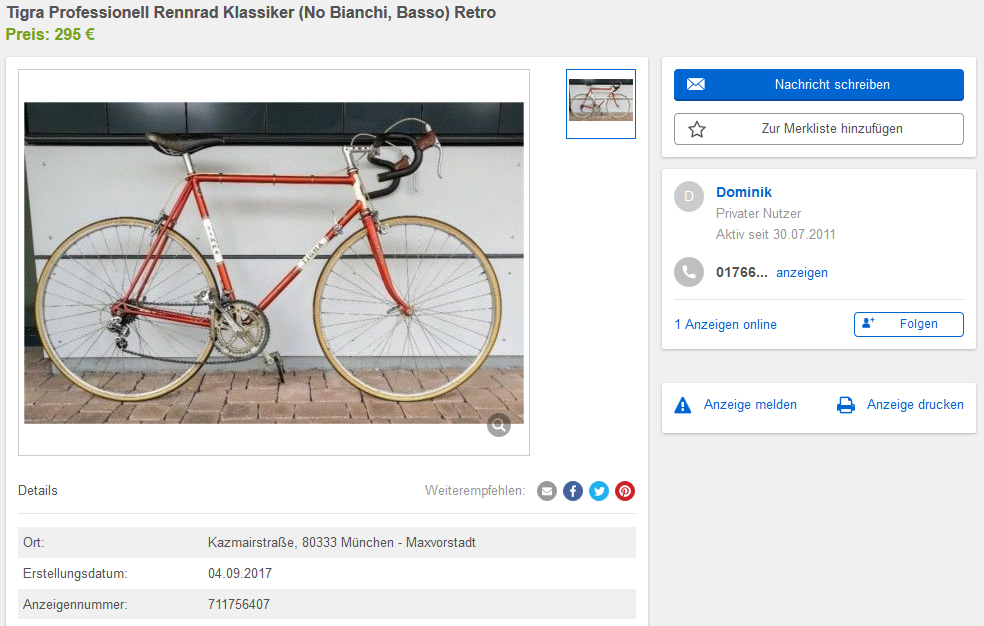Follow the seller with Folgen button
984x626 pixels.
tap(908, 324)
